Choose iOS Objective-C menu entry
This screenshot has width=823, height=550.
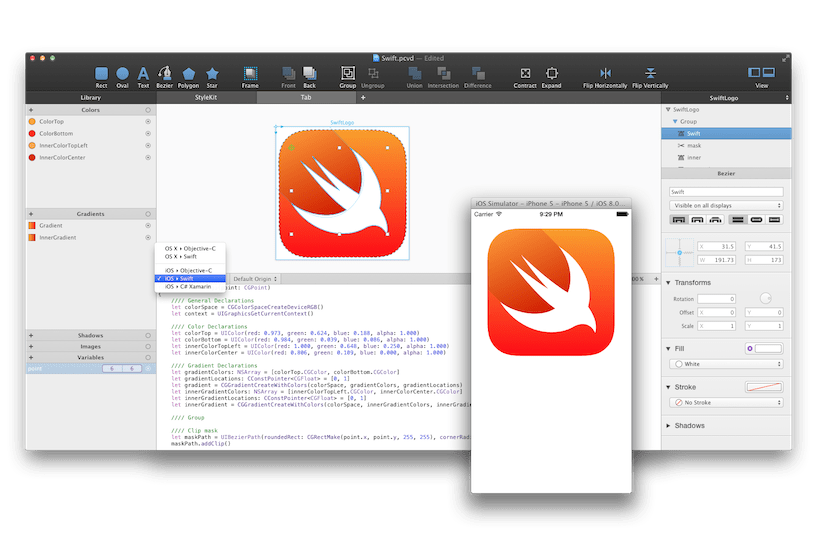coord(190,270)
